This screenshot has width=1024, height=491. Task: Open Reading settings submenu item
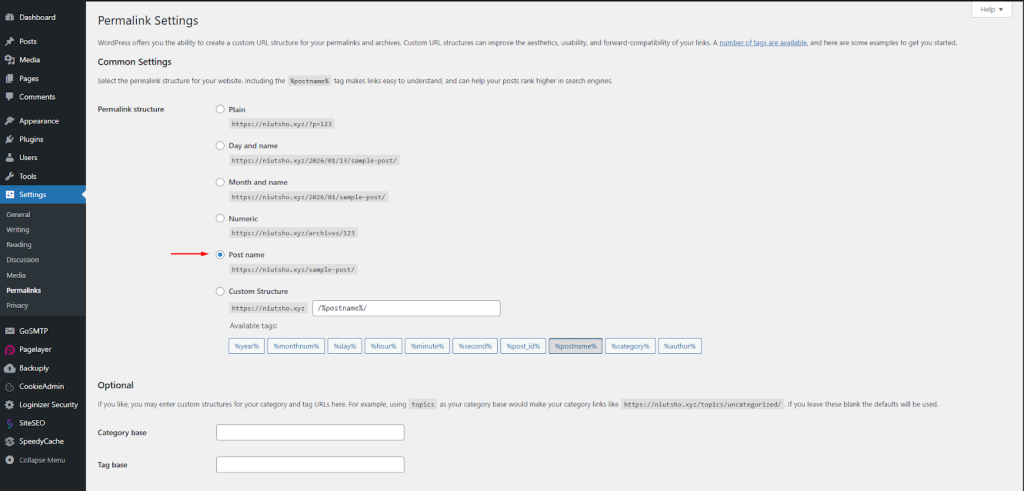click(19, 245)
